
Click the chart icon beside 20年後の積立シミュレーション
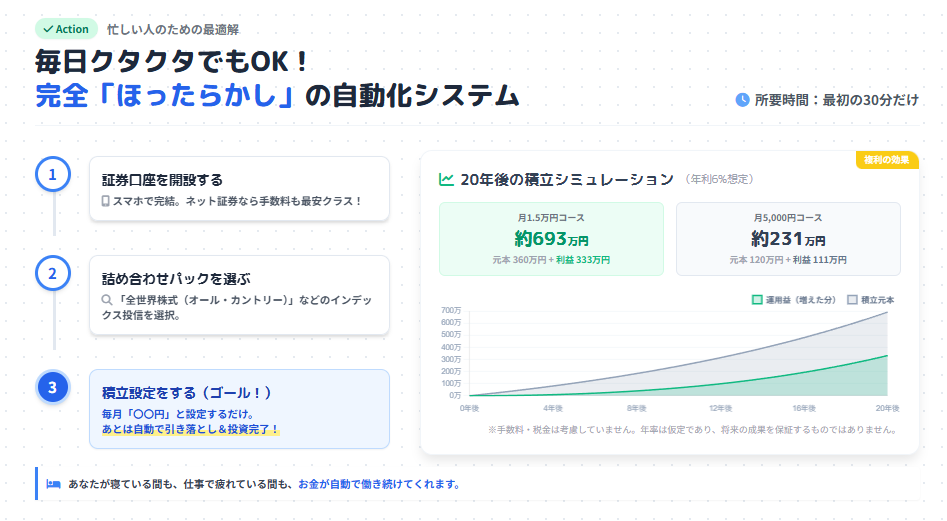pos(446,180)
